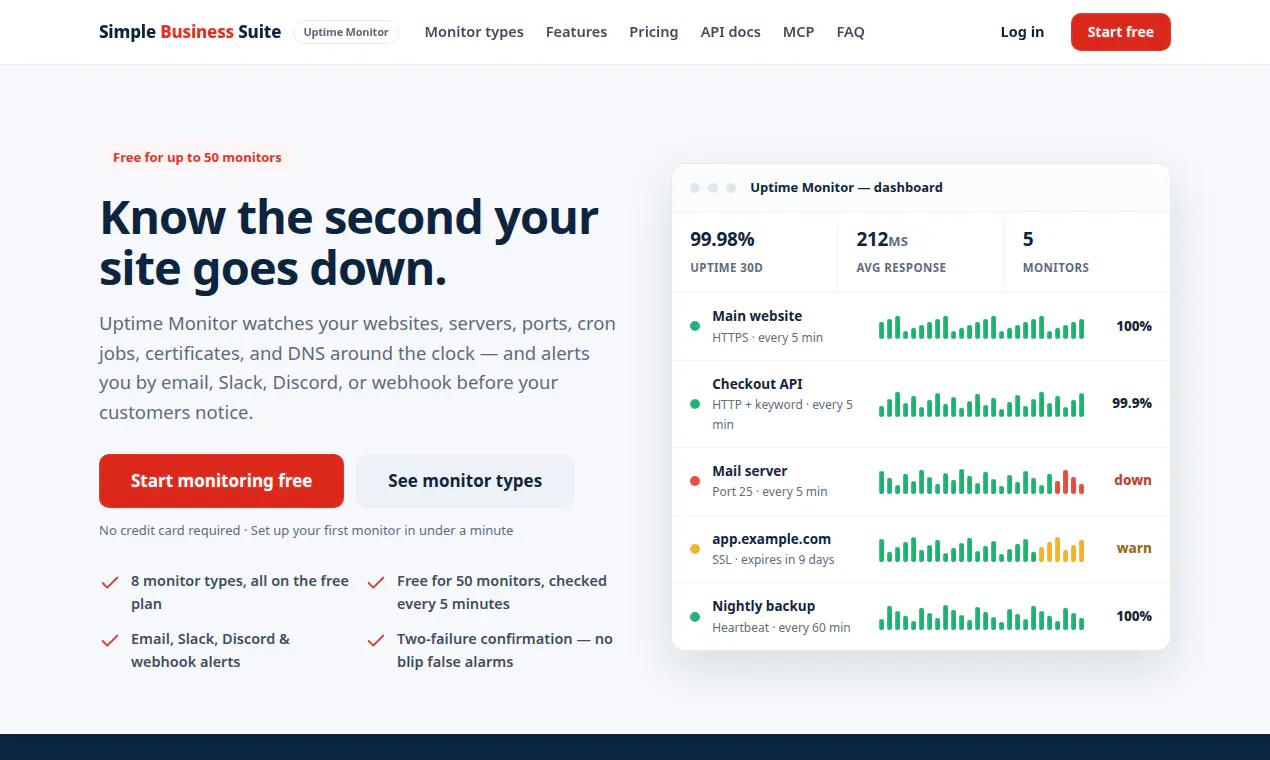Screen dimensions: 1270x760
Task: Click the 'warn' status for app.example.com
Action: click(1134, 548)
